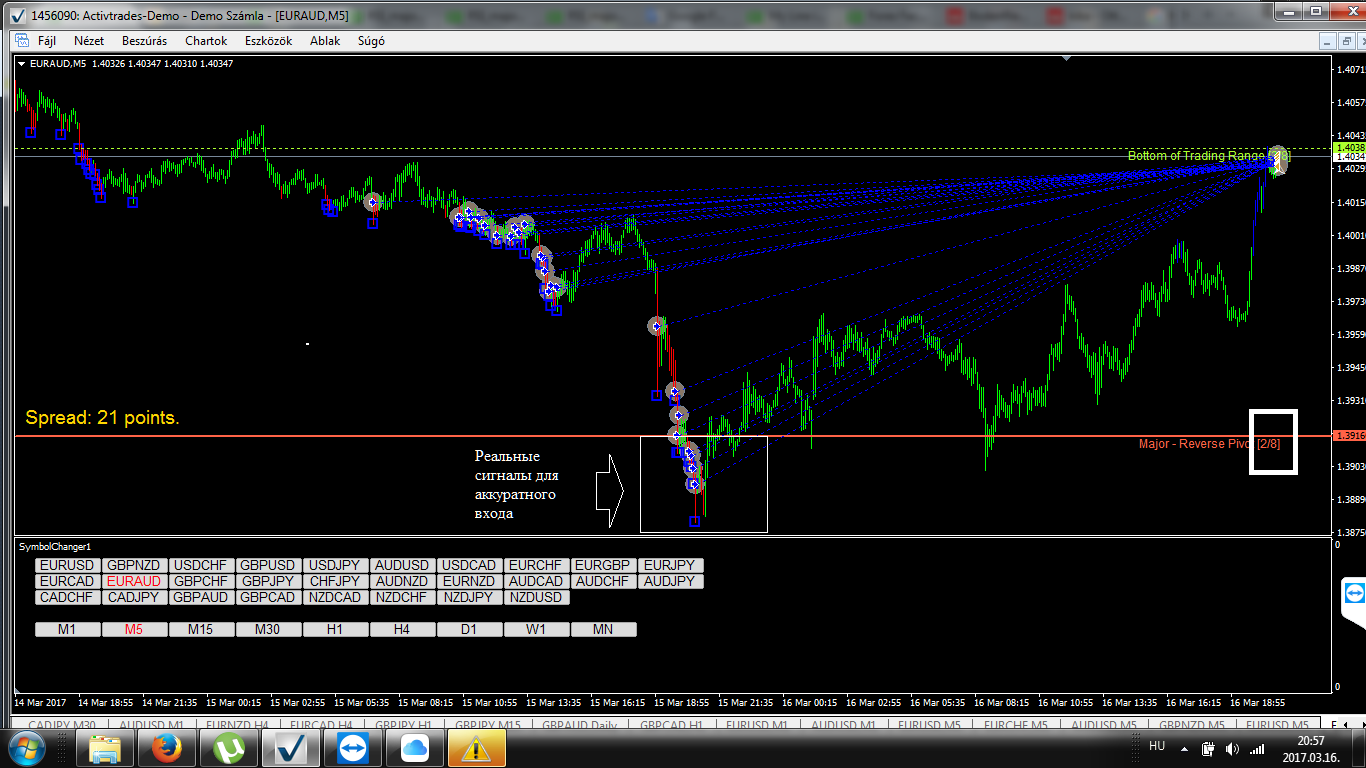This screenshot has width=1366, height=768.
Task: Switch symbol to USDCHF
Action: point(202,565)
